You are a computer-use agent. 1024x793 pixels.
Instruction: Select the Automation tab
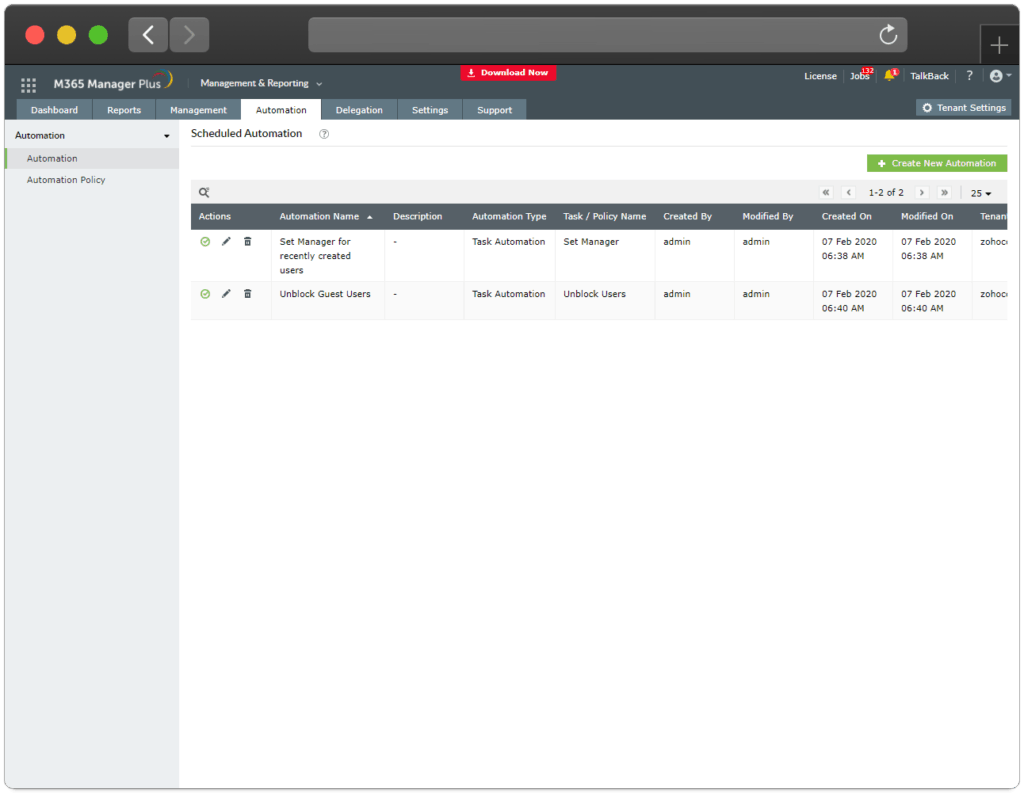(x=281, y=110)
